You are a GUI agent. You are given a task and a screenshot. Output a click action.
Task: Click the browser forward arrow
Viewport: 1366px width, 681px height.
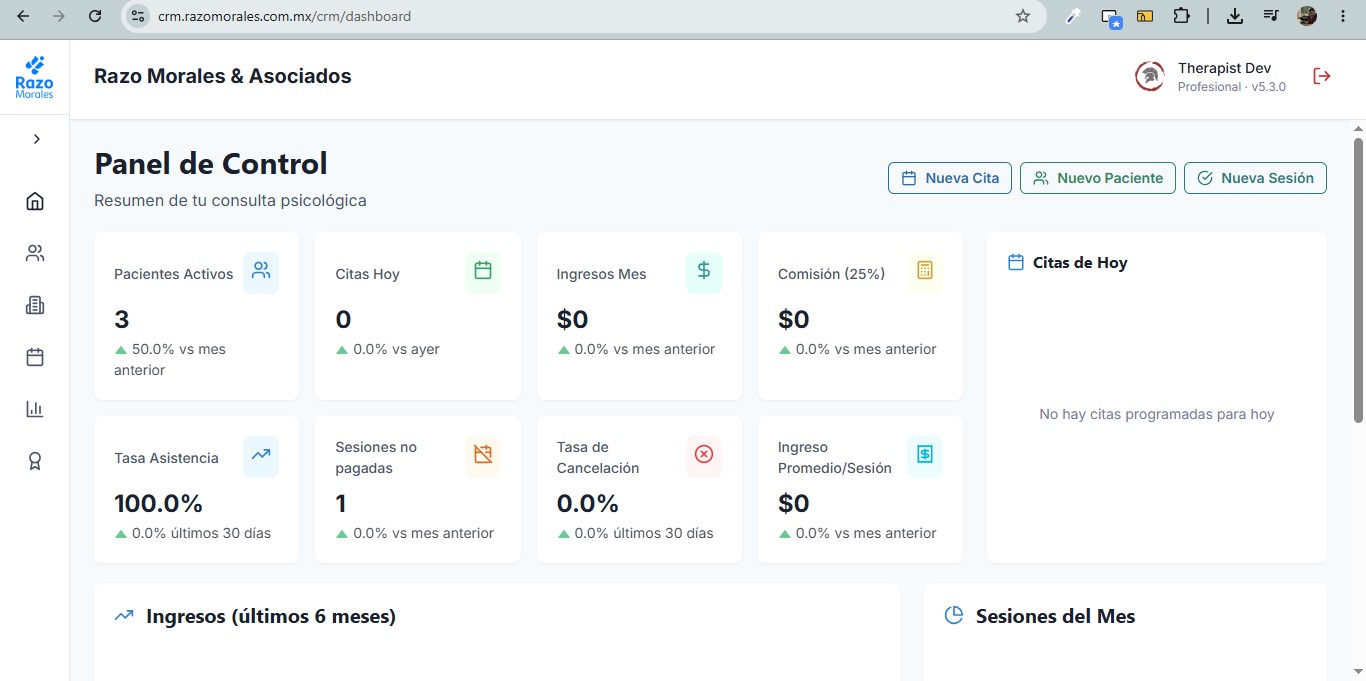(x=59, y=16)
